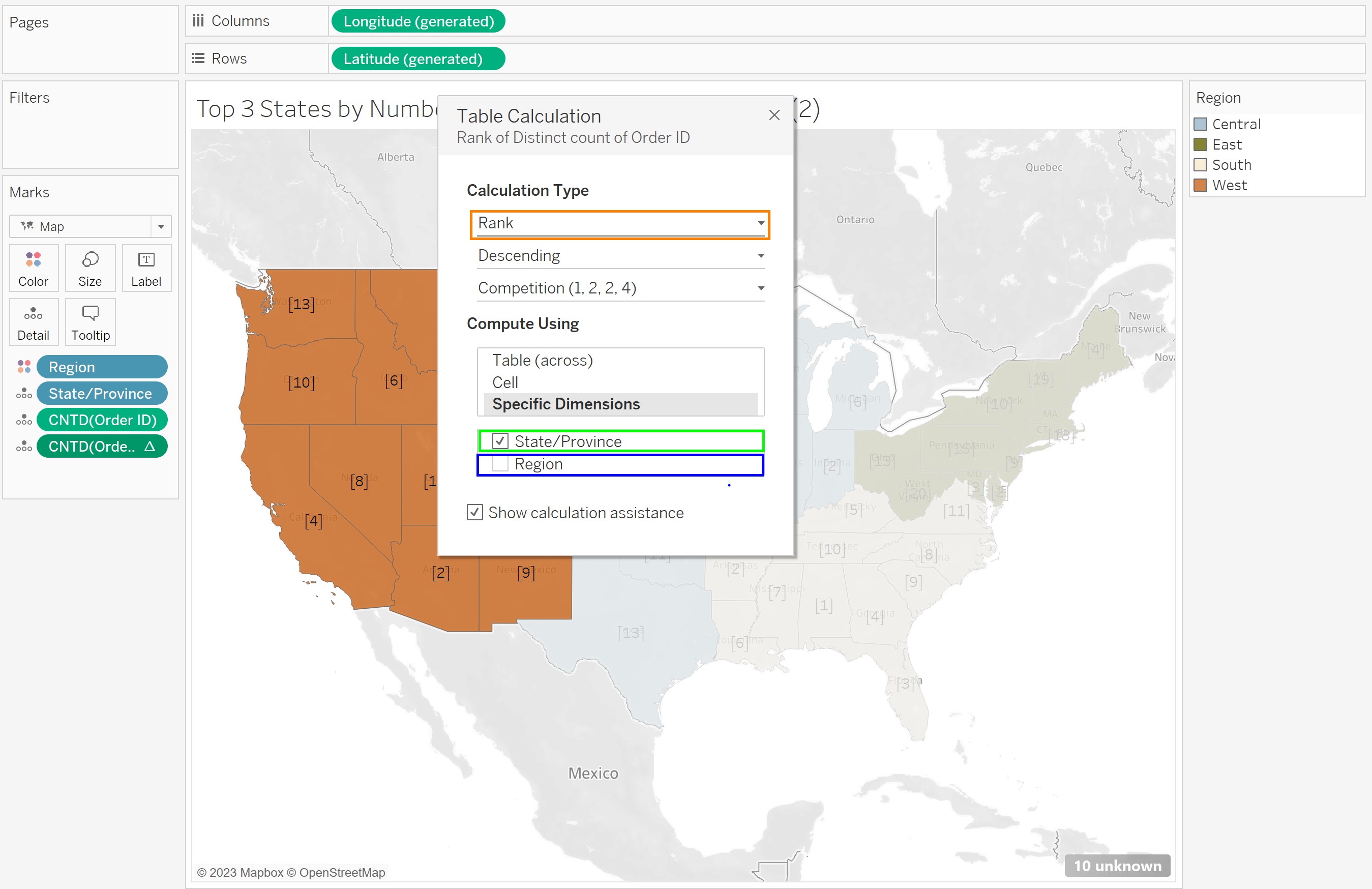The image size is (1372, 889).
Task: Click the West color swatch in legend
Action: point(1200,186)
